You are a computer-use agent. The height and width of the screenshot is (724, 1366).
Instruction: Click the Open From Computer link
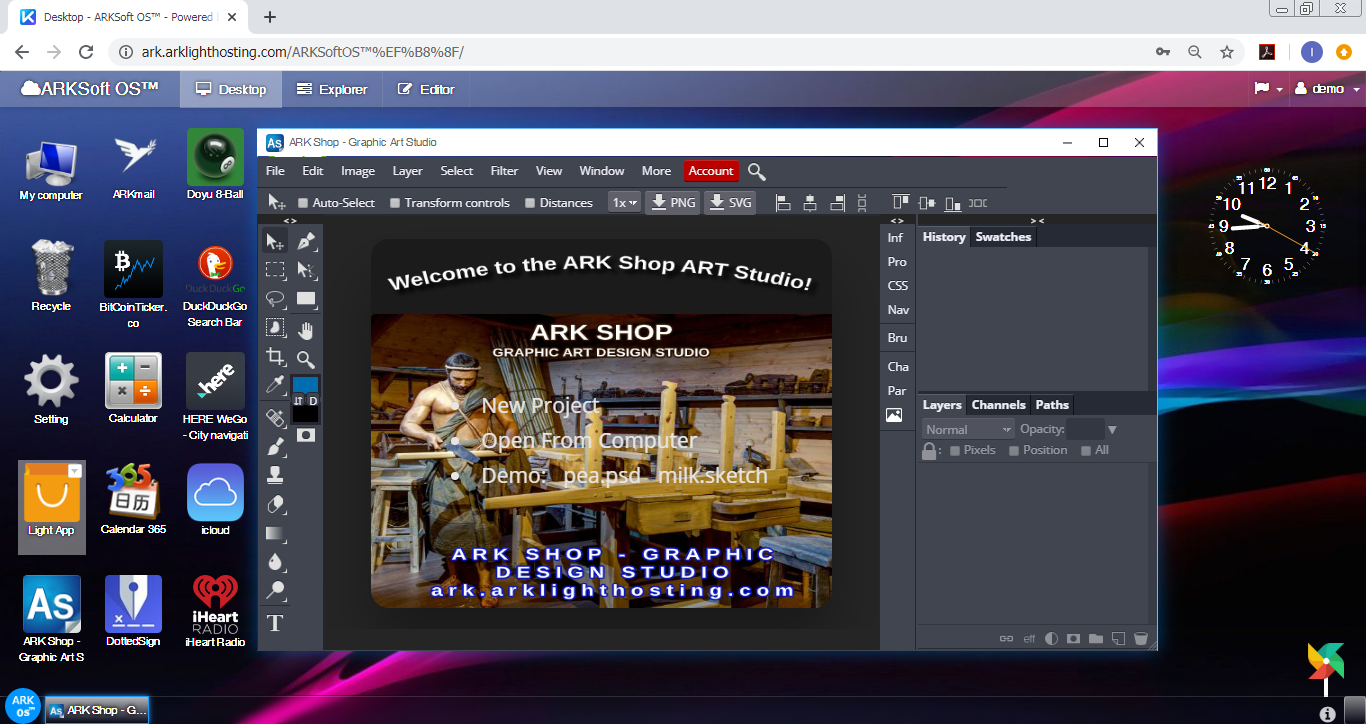589,441
